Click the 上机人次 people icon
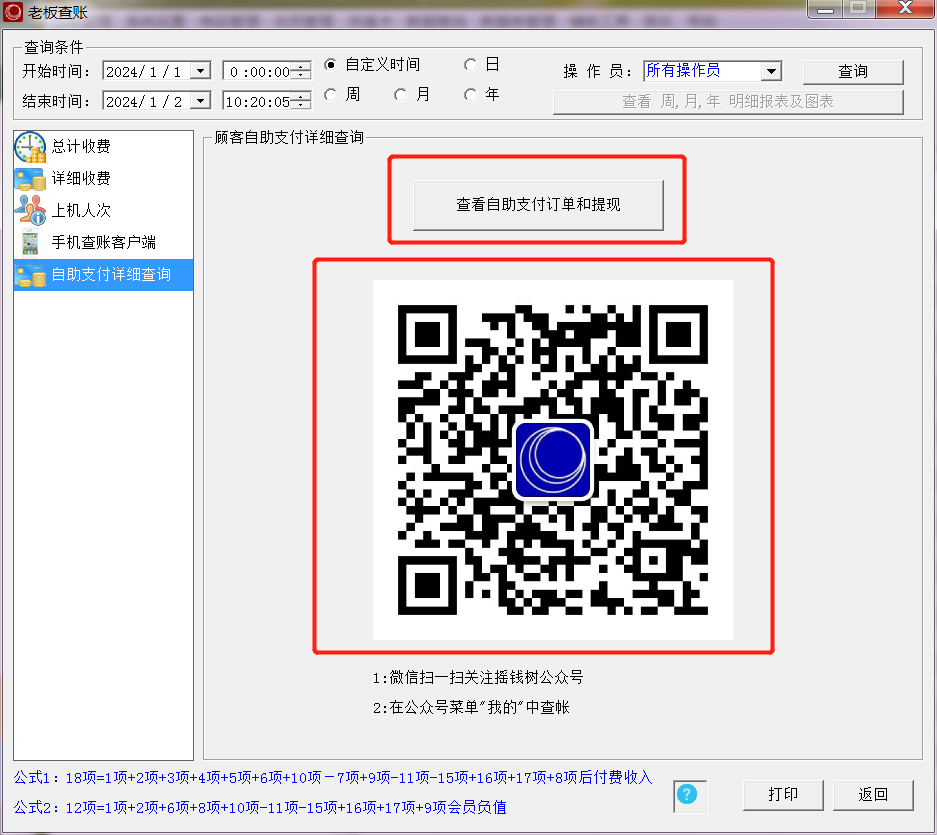Viewport: 937px width, 835px height. coord(30,210)
